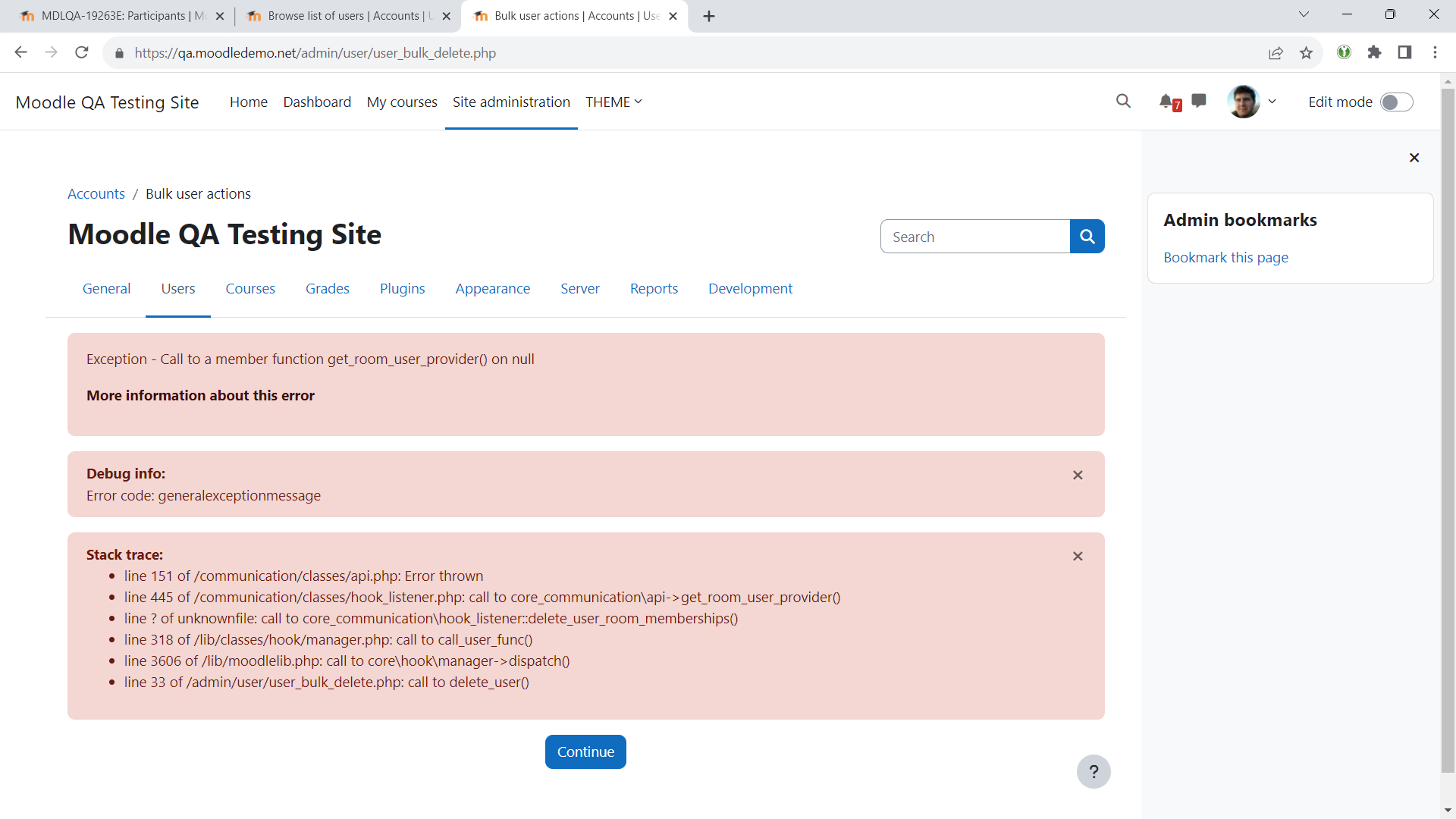Image resolution: width=1456 pixels, height=819 pixels.
Task: Dismiss the Stack trace alert
Action: point(1078,556)
